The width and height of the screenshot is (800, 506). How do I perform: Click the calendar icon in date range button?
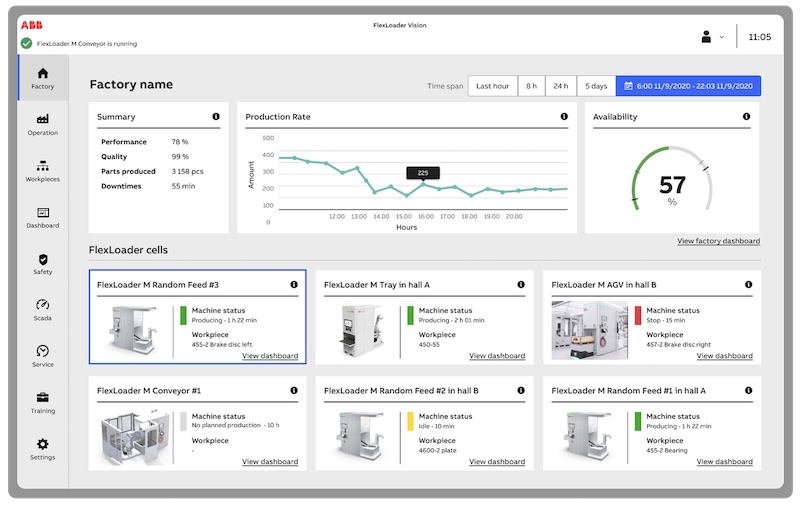[629, 86]
